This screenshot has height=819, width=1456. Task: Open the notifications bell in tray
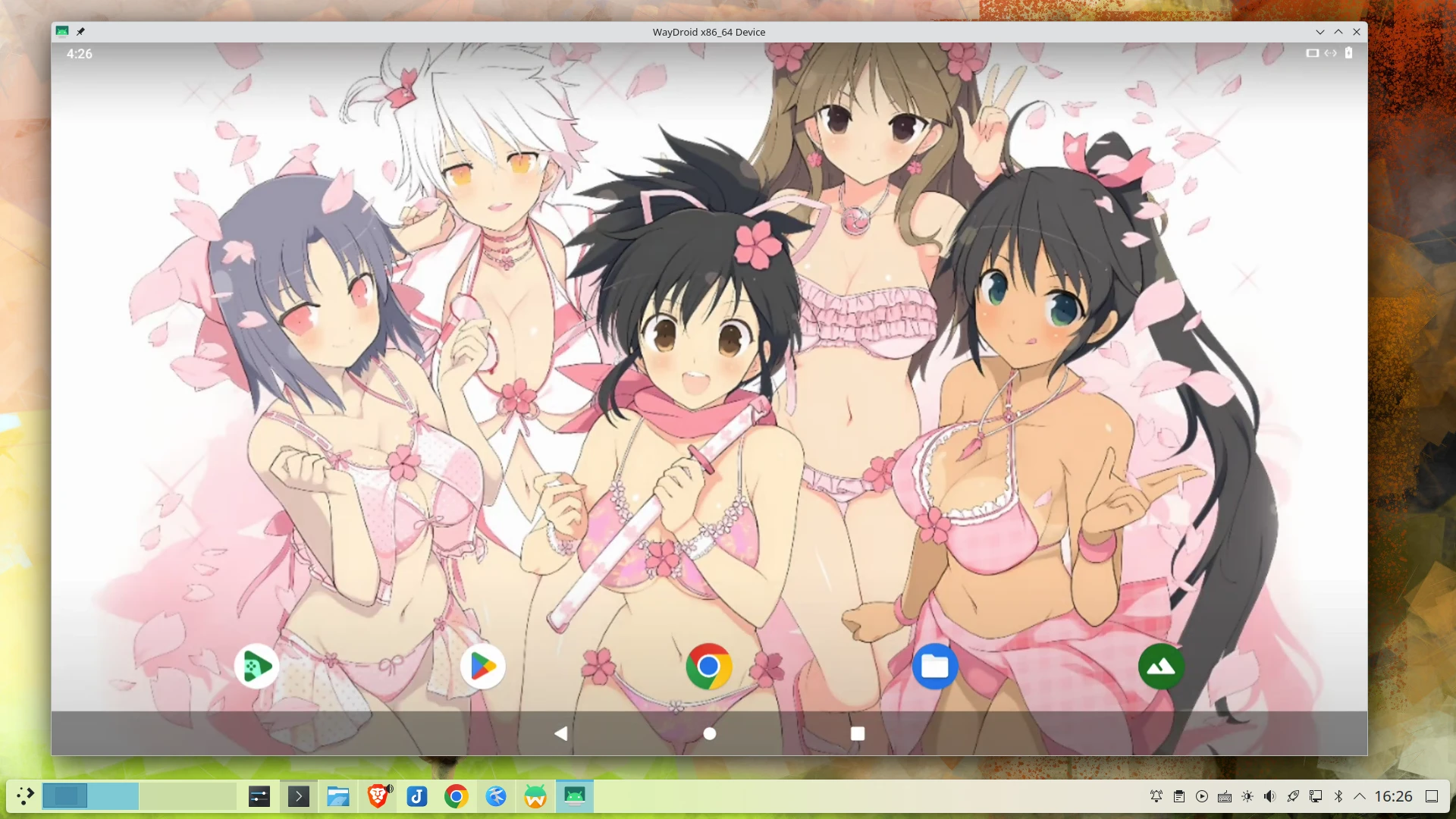coord(1156,796)
